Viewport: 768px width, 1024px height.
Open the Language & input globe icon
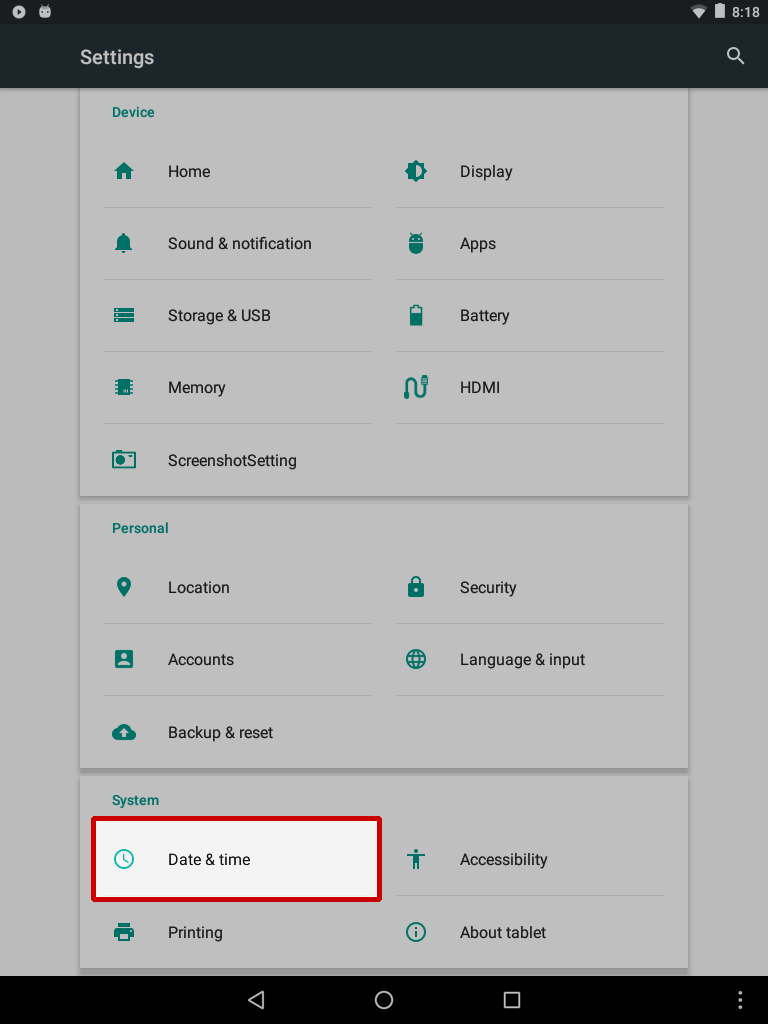tap(415, 659)
